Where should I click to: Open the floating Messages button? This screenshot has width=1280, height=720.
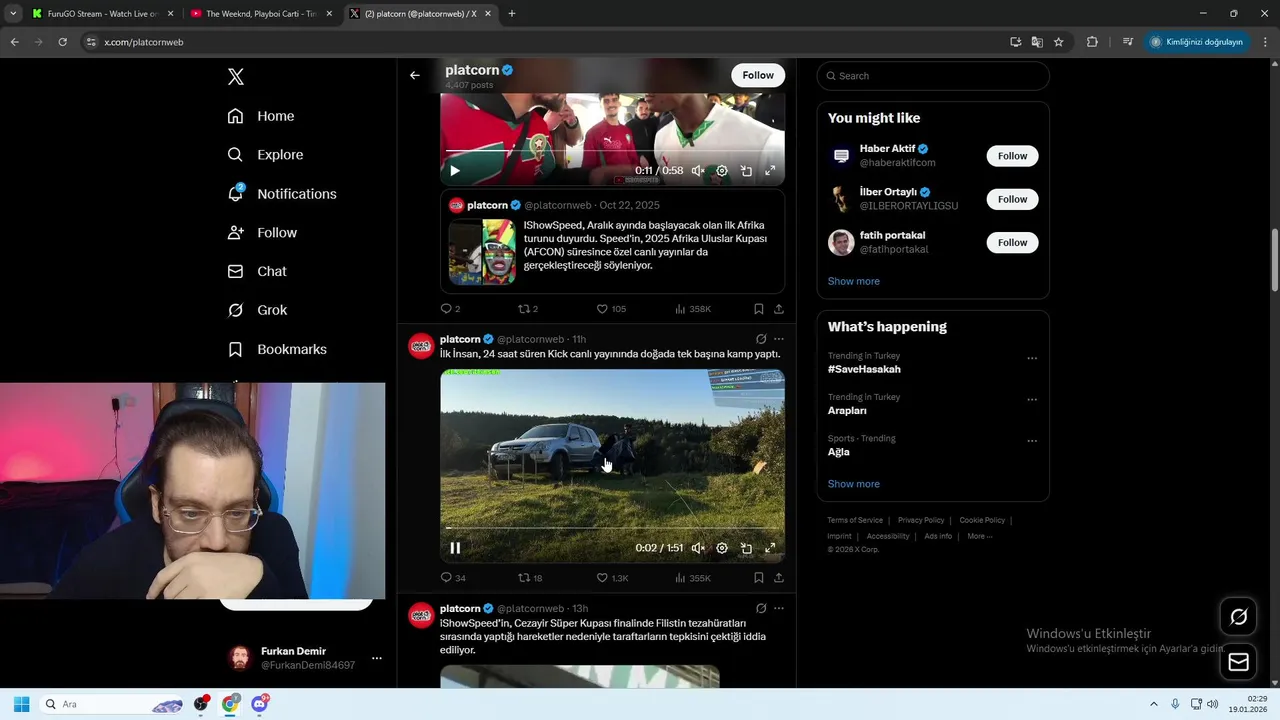point(1238,662)
